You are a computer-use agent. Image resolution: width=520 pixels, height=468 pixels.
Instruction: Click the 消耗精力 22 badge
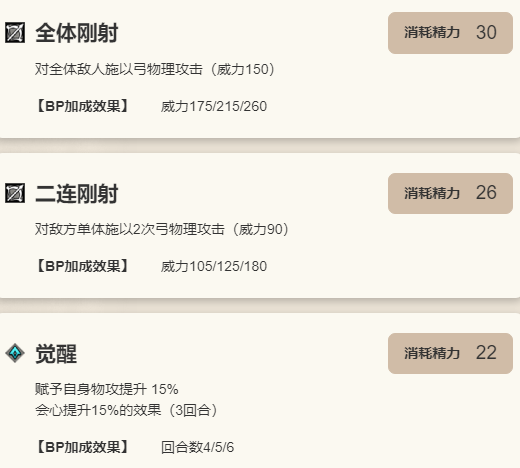450,353
